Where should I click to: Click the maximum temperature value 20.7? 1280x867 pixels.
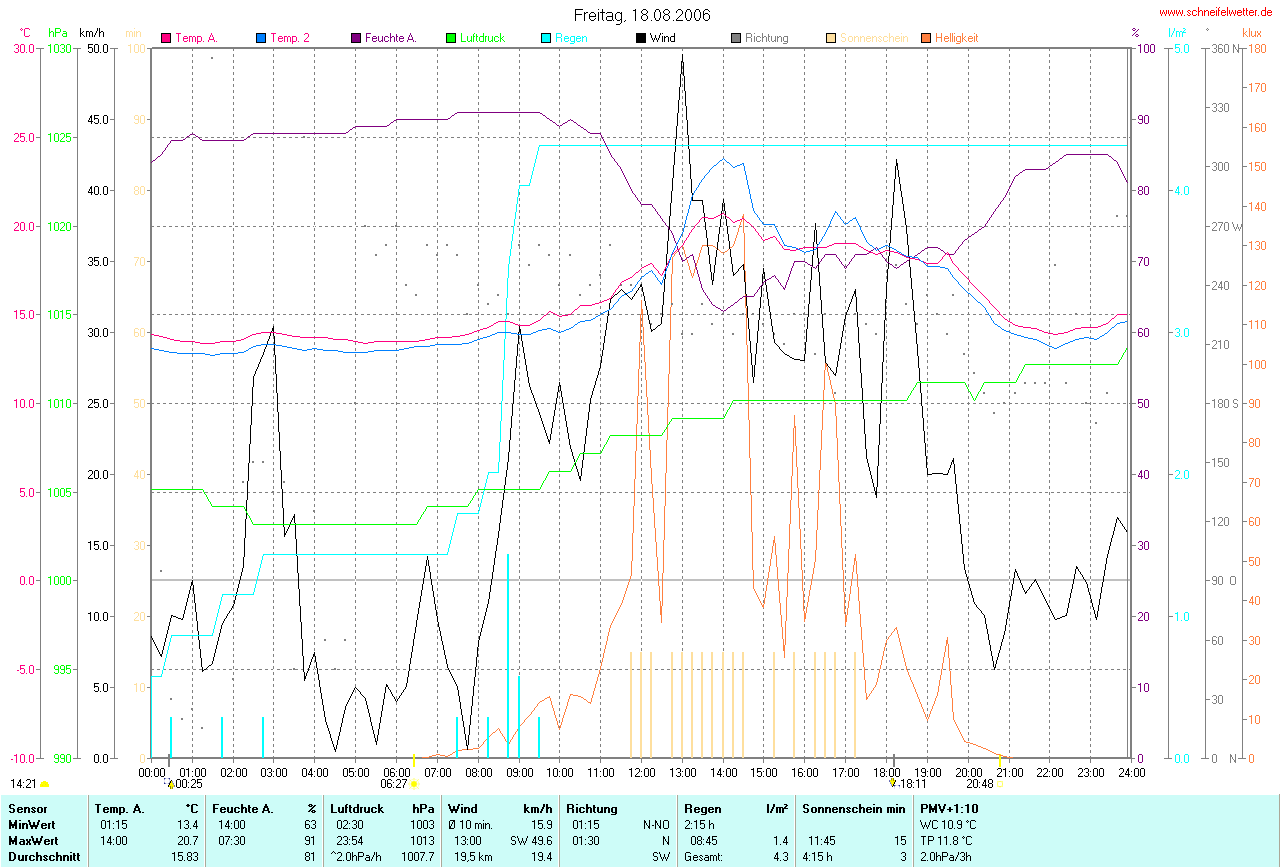(188, 841)
